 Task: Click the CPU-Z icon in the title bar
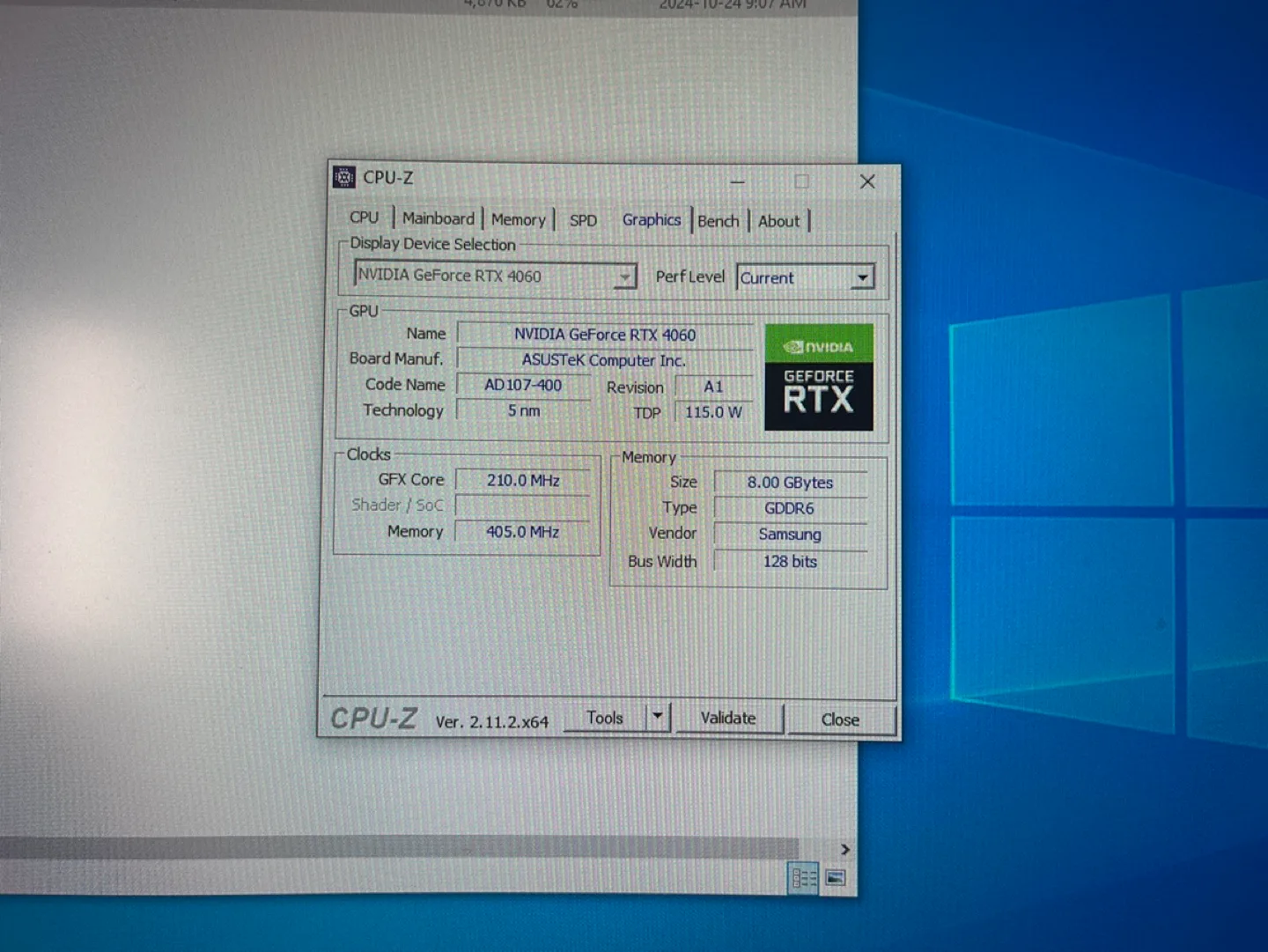click(x=344, y=177)
